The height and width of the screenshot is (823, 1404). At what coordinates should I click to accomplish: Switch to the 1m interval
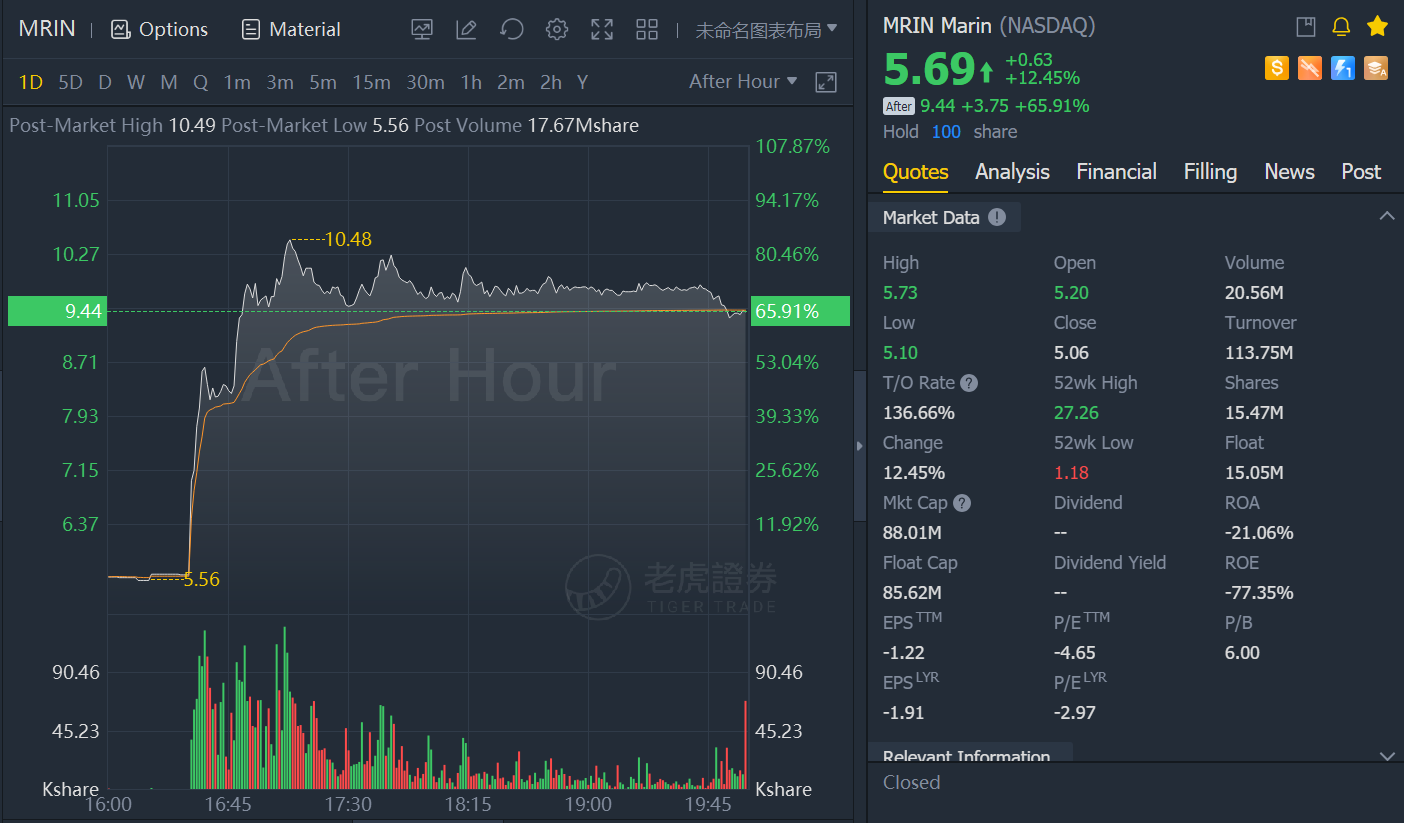[237, 82]
